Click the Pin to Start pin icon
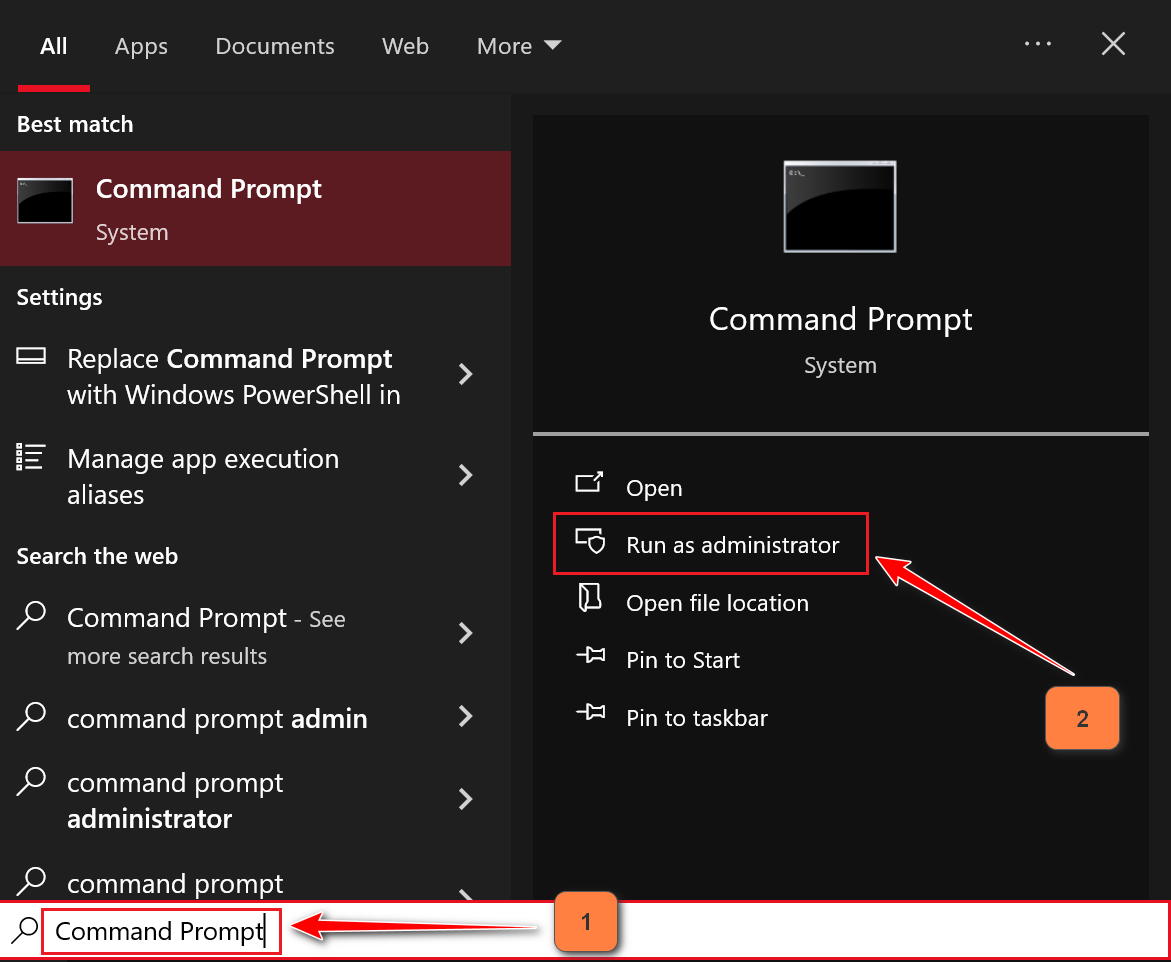This screenshot has width=1171, height=962. [x=590, y=658]
